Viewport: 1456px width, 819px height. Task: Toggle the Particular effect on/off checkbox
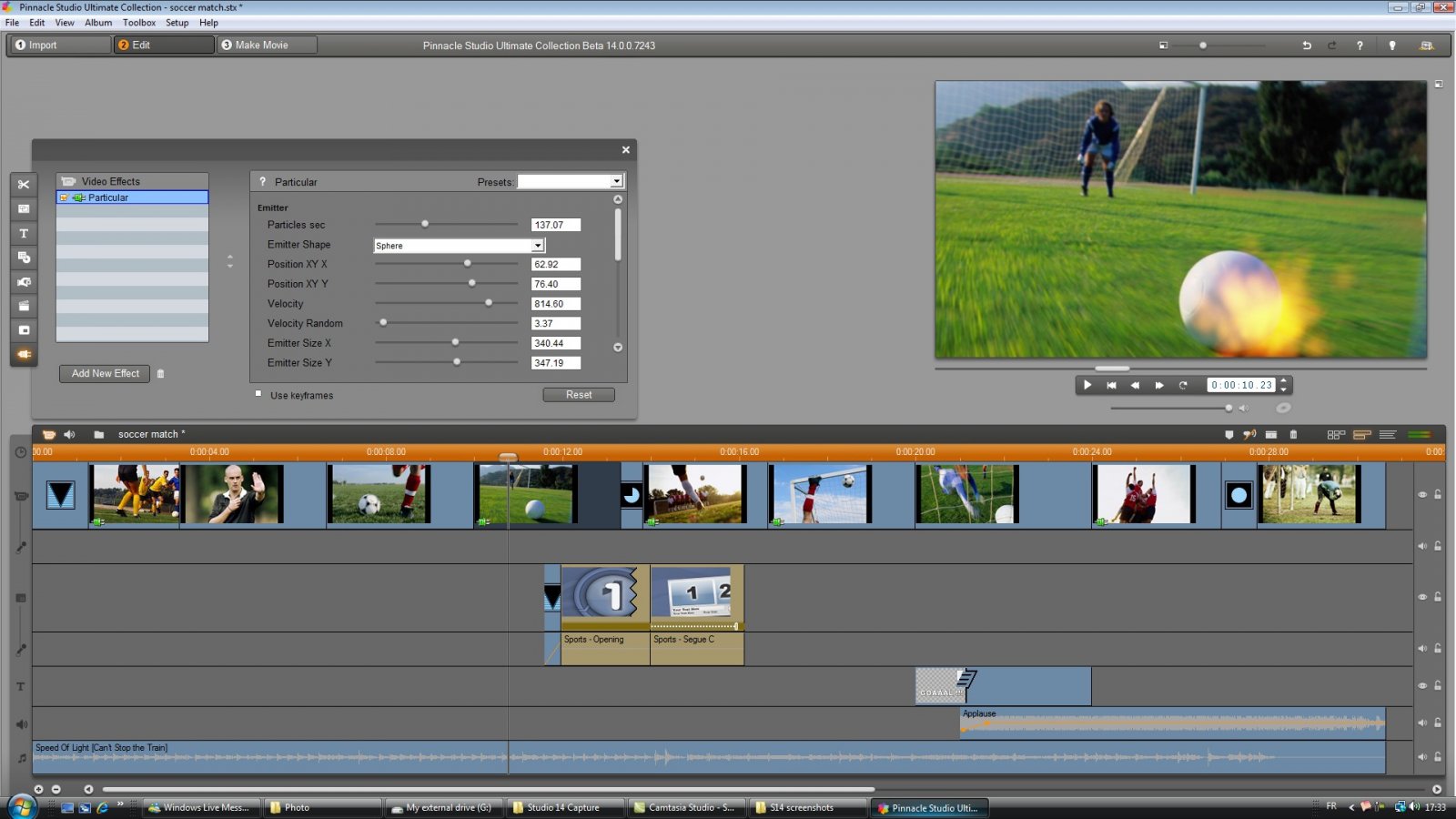pos(64,197)
